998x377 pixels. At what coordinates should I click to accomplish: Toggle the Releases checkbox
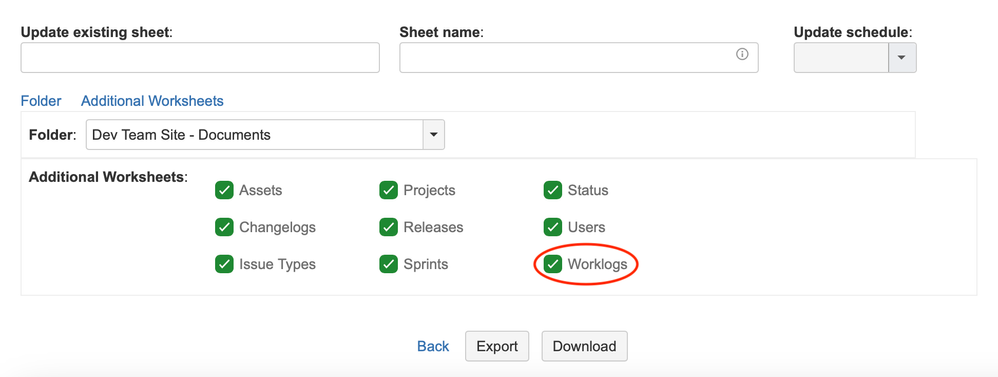pyautogui.click(x=388, y=227)
